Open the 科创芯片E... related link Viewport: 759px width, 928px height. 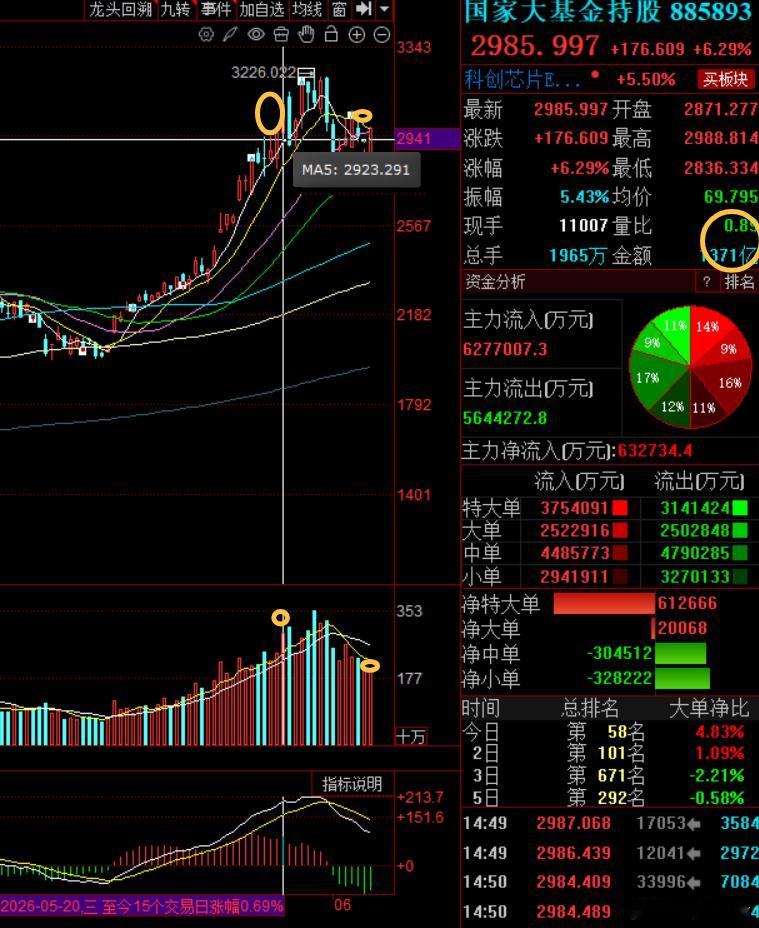(522, 79)
